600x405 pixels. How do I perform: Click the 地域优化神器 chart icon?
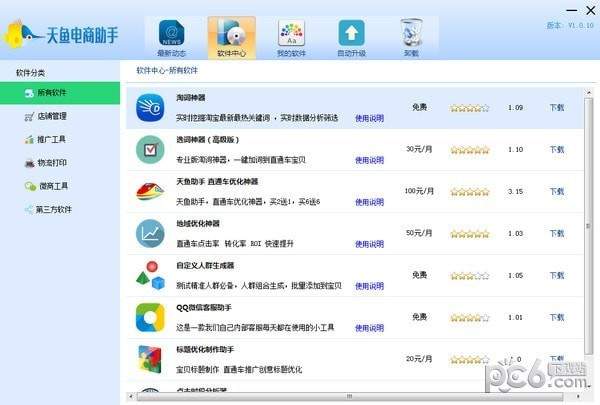click(150, 233)
